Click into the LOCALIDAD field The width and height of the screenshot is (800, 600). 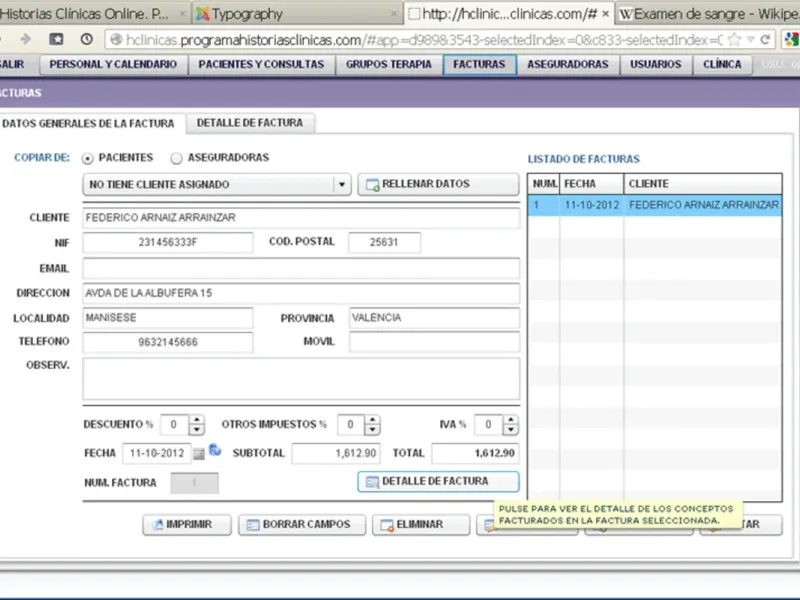[x=168, y=318]
